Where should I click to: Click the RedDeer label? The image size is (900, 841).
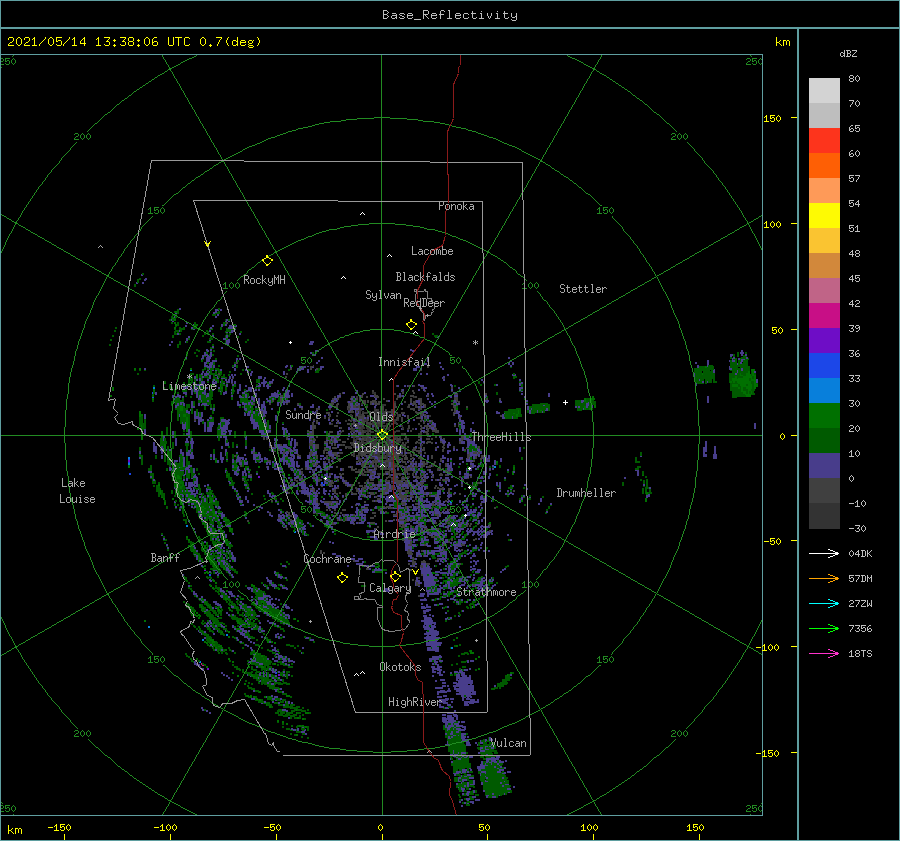click(424, 303)
